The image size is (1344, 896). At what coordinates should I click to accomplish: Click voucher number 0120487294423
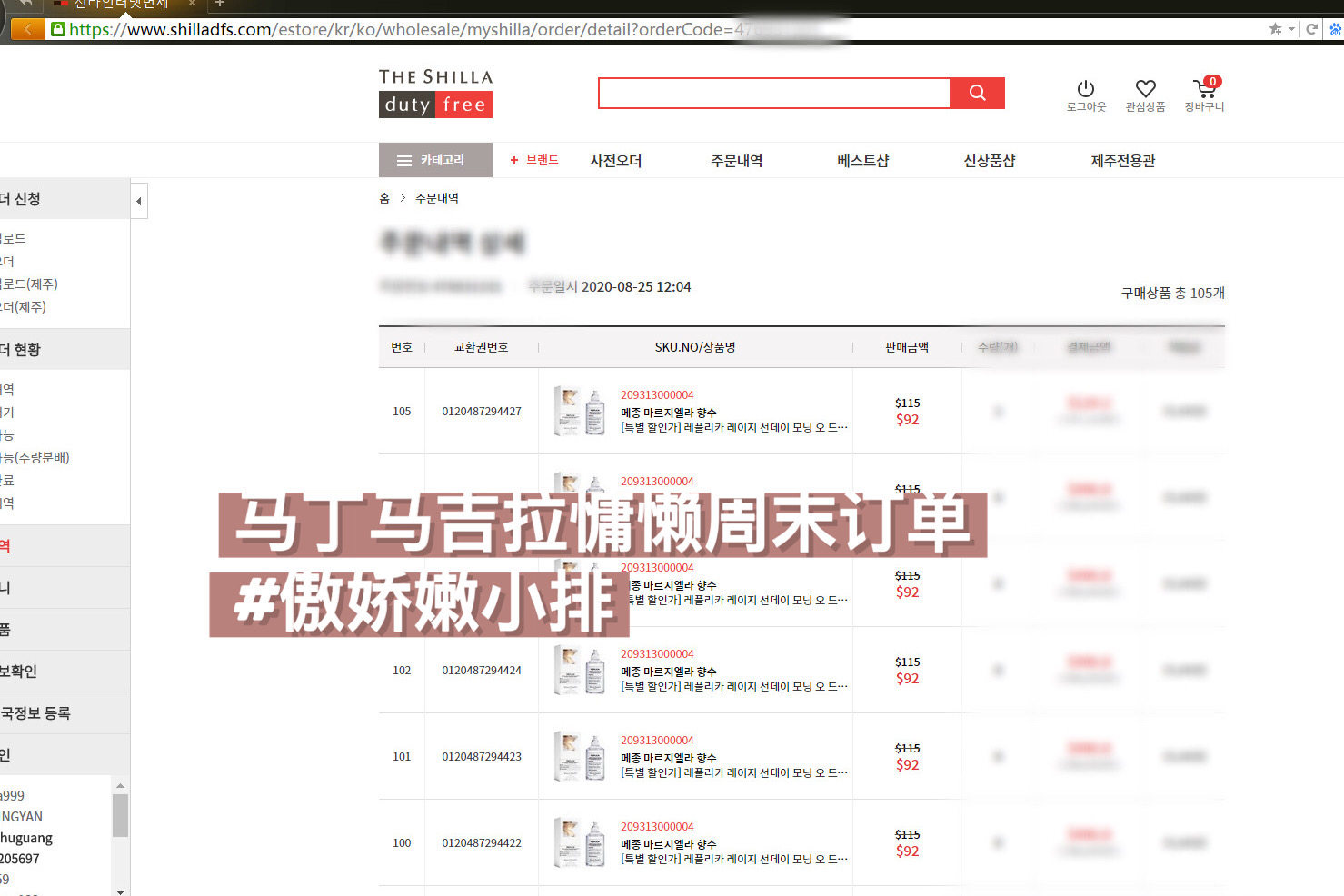click(x=482, y=757)
